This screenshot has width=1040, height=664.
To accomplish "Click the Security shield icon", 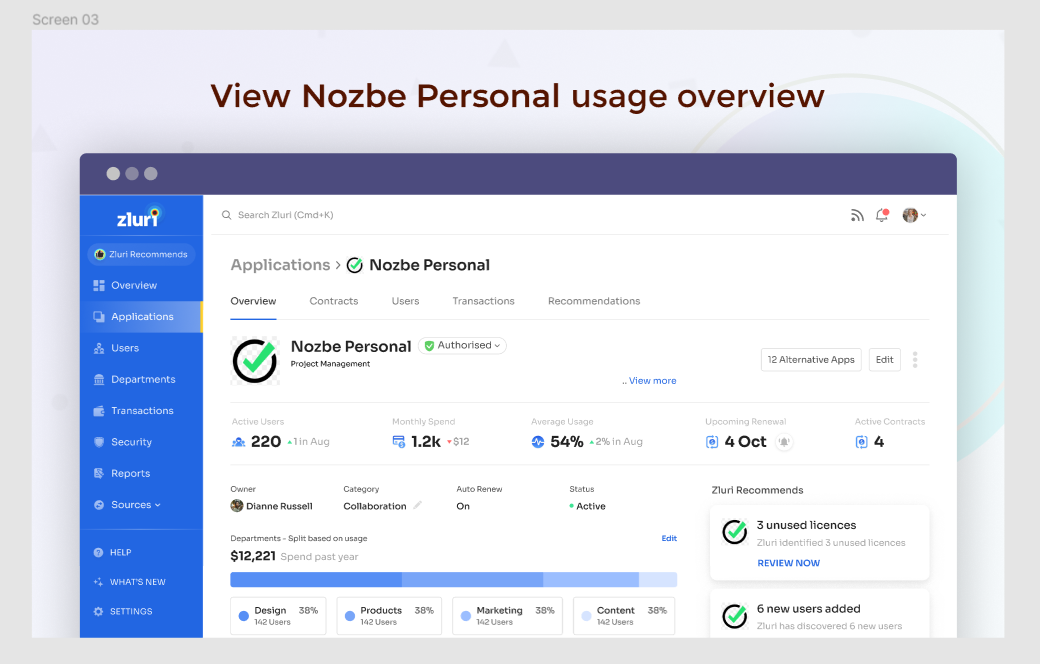I will point(99,442).
